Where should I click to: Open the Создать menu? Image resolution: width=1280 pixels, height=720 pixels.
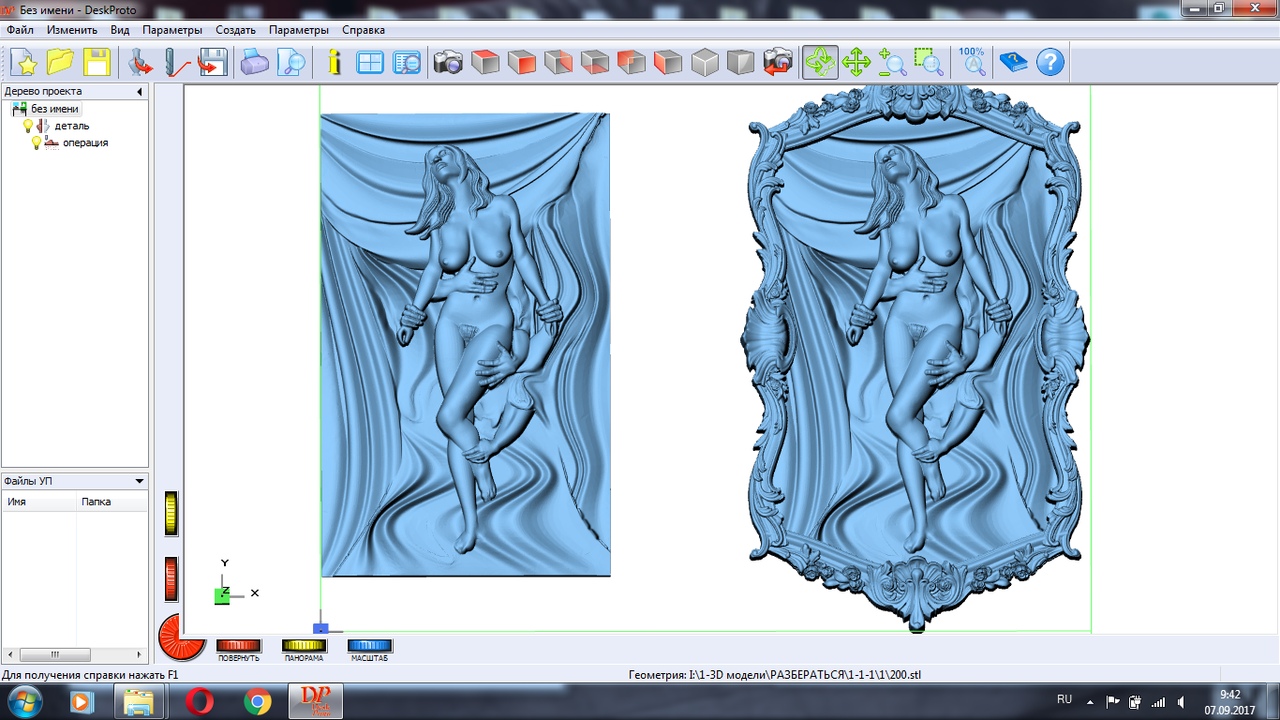pyautogui.click(x=236, y=30)
